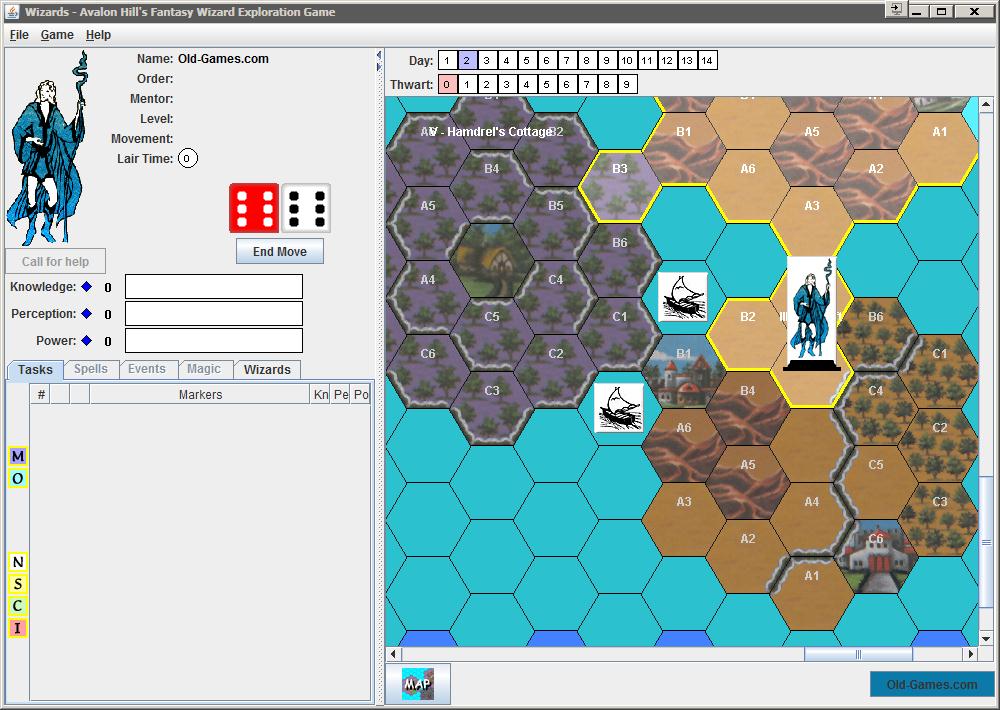
Task: Click the Lair Time counter circle
Action: pos(188,158)
